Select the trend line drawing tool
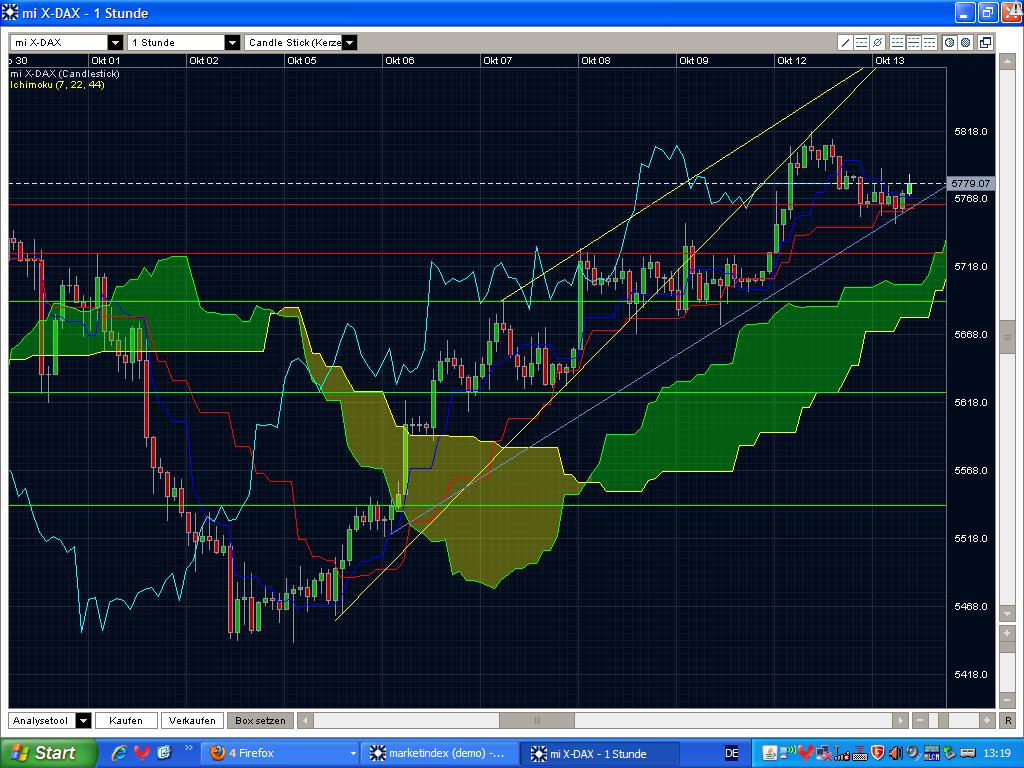This screenshot has width=1024, height=768. click(x=845, y=42)
